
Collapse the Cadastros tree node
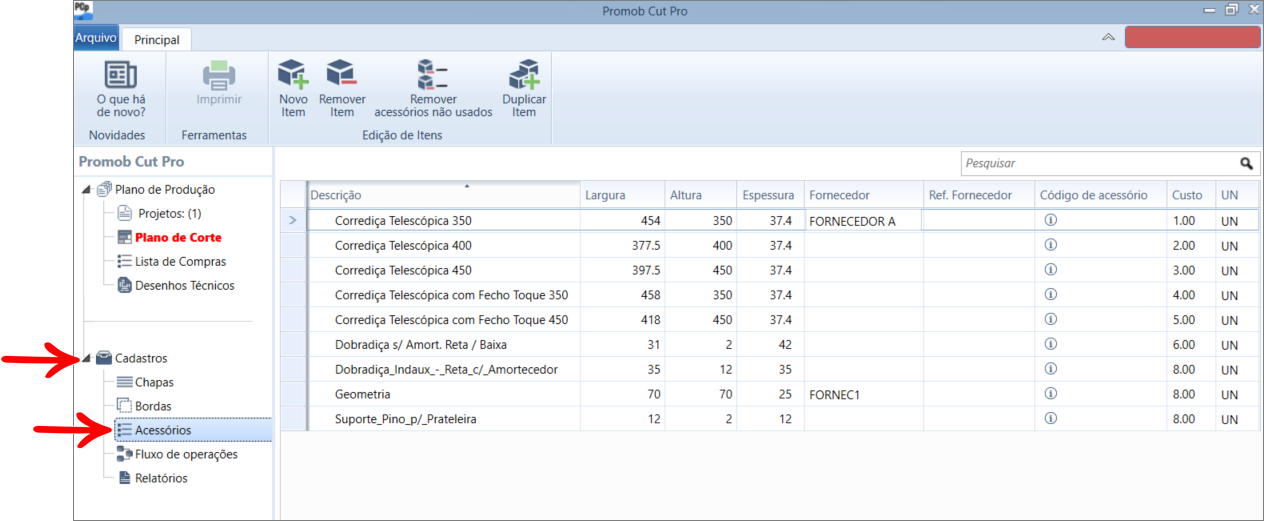point(86,359)
